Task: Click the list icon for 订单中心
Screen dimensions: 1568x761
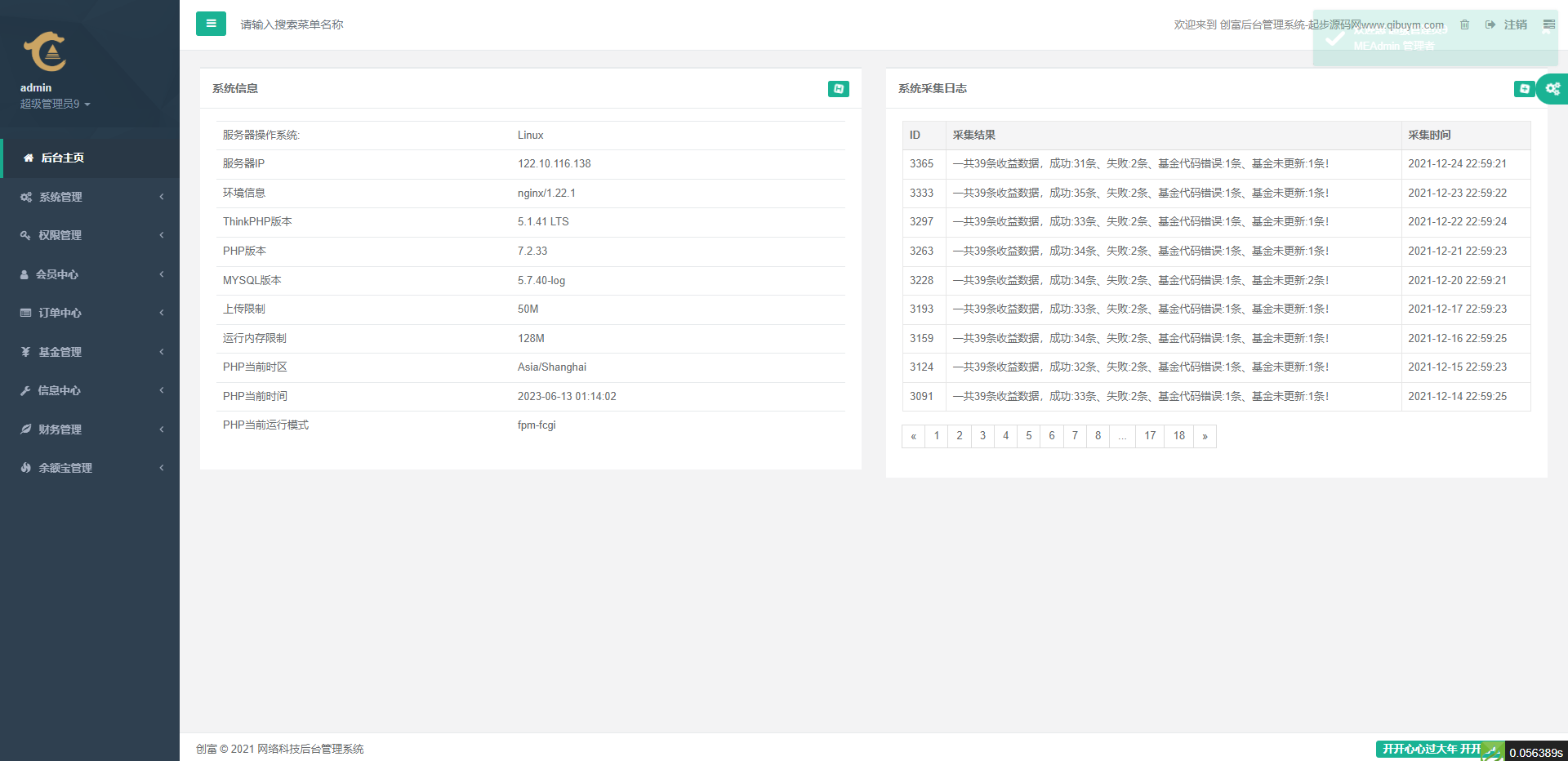Action: (26, 313)
